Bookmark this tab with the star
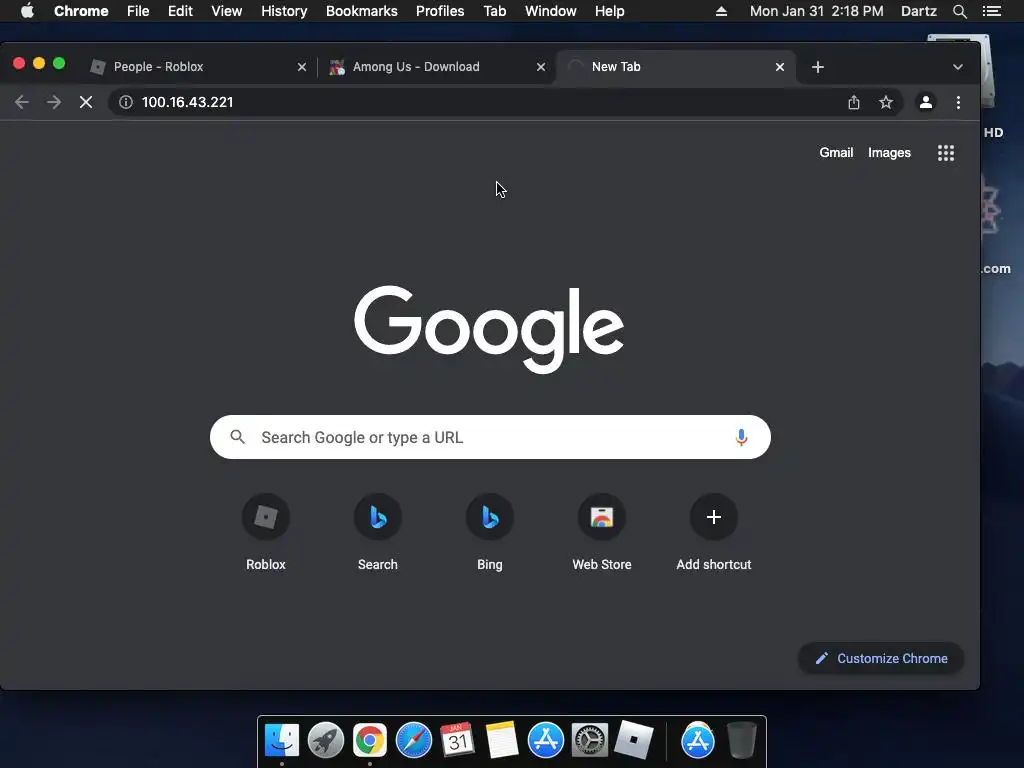 [886, 103]
